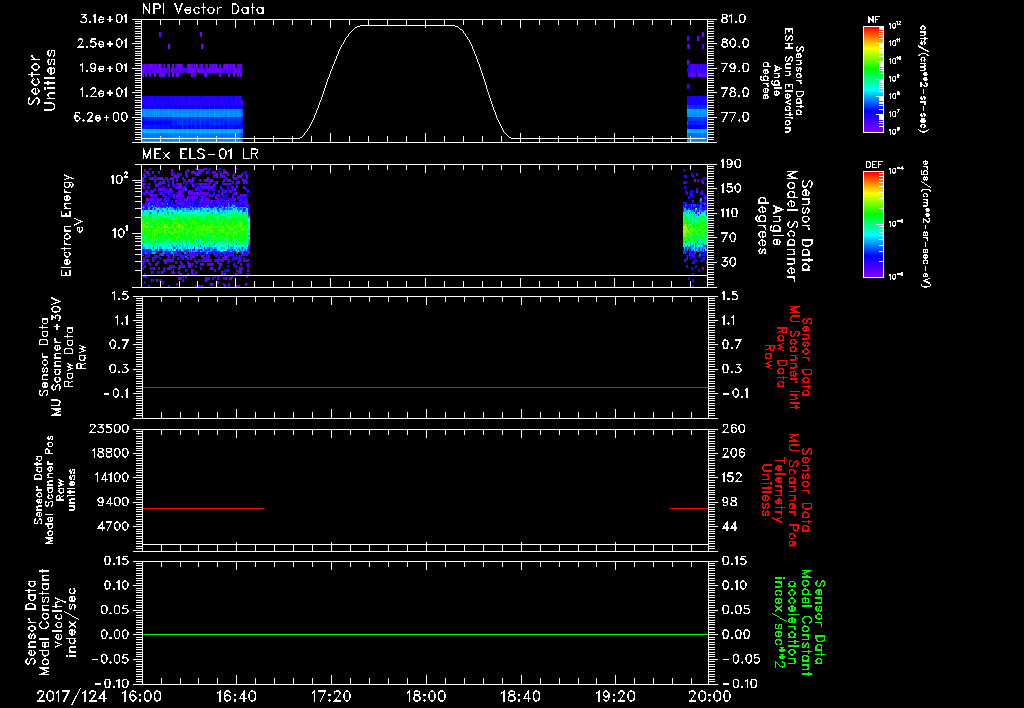This screenshot has height=708, width=1024.
Task: Click the 1.9e+01 sector tick value
Action: coord(103,68)
